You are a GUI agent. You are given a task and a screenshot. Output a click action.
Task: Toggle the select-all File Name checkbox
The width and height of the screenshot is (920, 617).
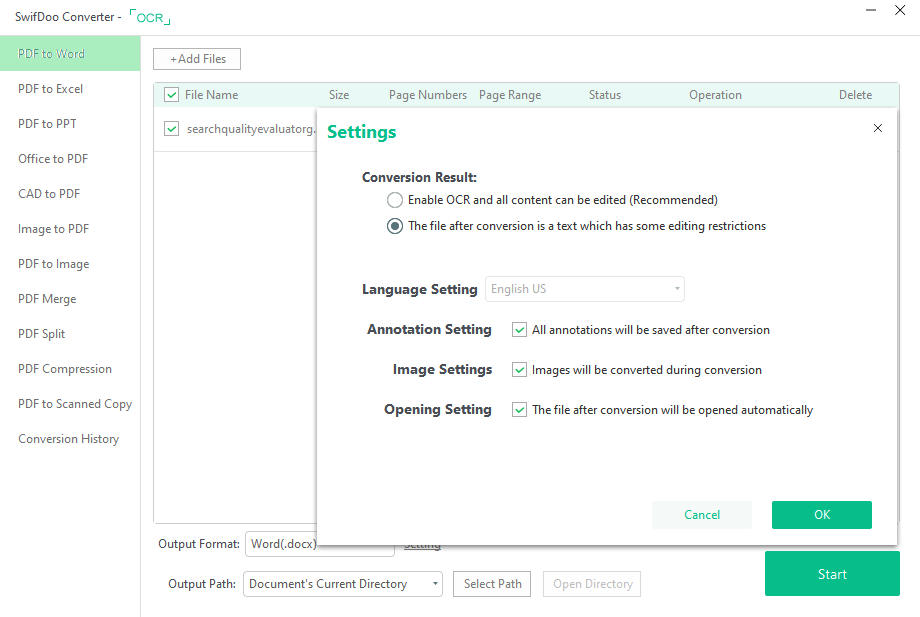171,95
